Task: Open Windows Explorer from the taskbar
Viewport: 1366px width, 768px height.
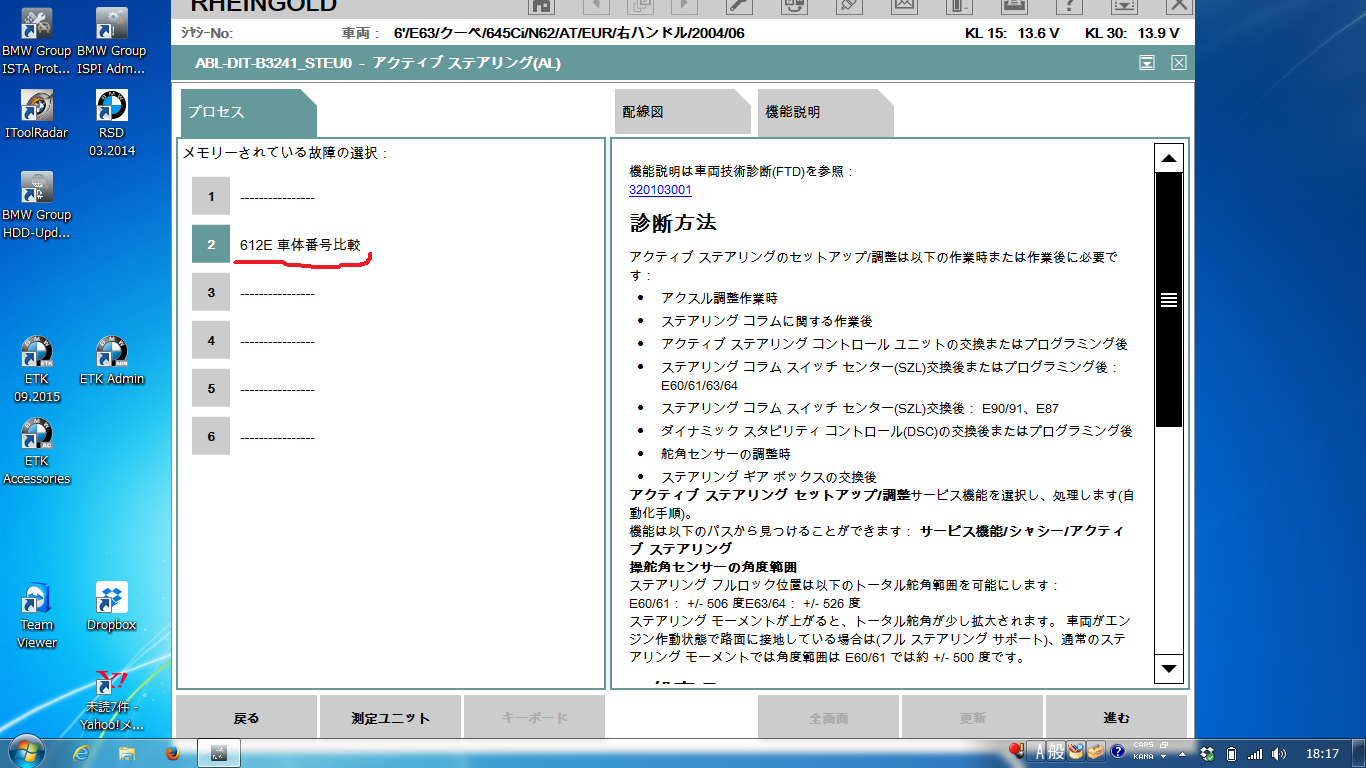Action: click(x=127, y=752)
